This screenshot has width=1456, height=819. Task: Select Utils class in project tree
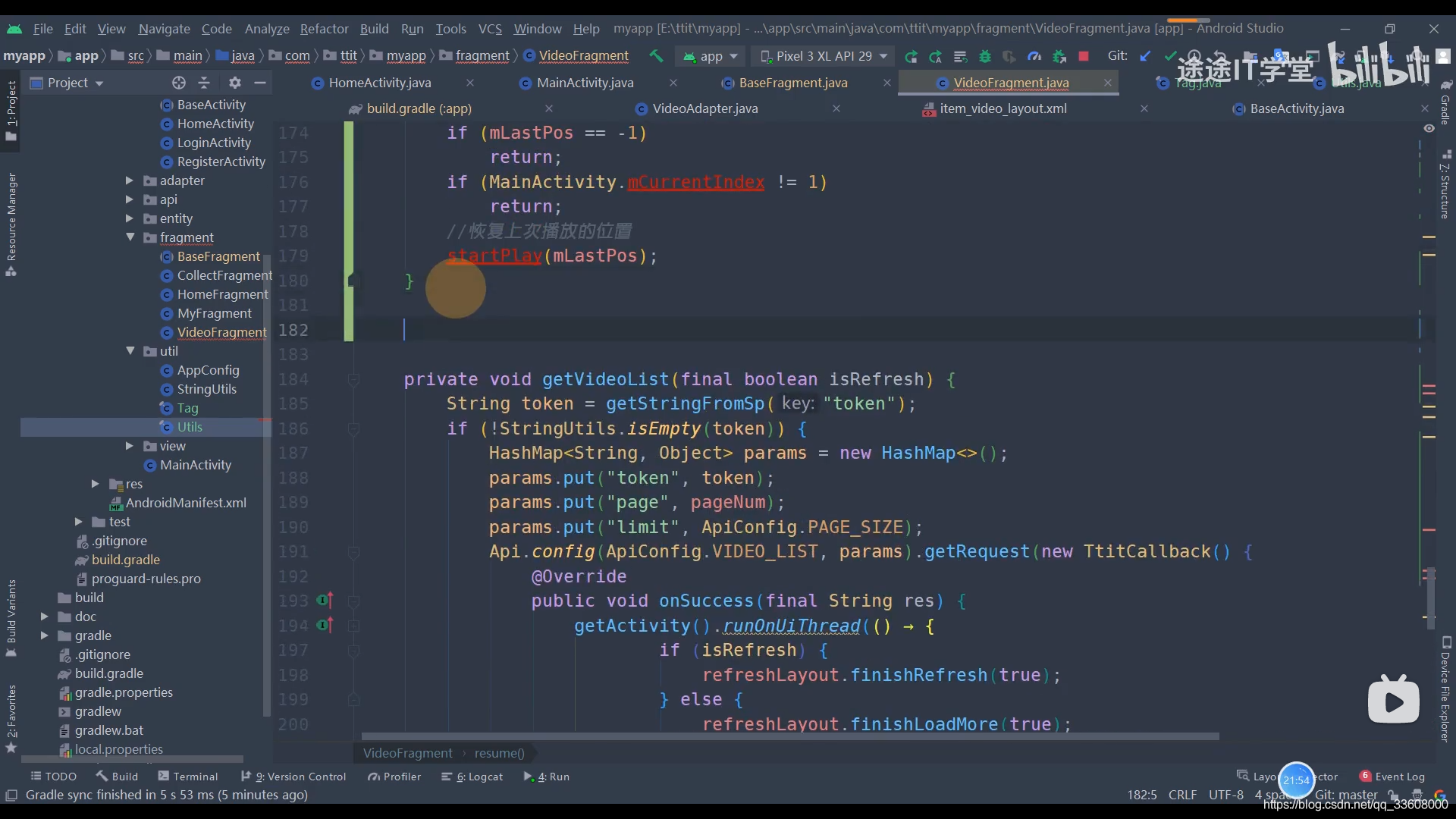tap(190, 427)
